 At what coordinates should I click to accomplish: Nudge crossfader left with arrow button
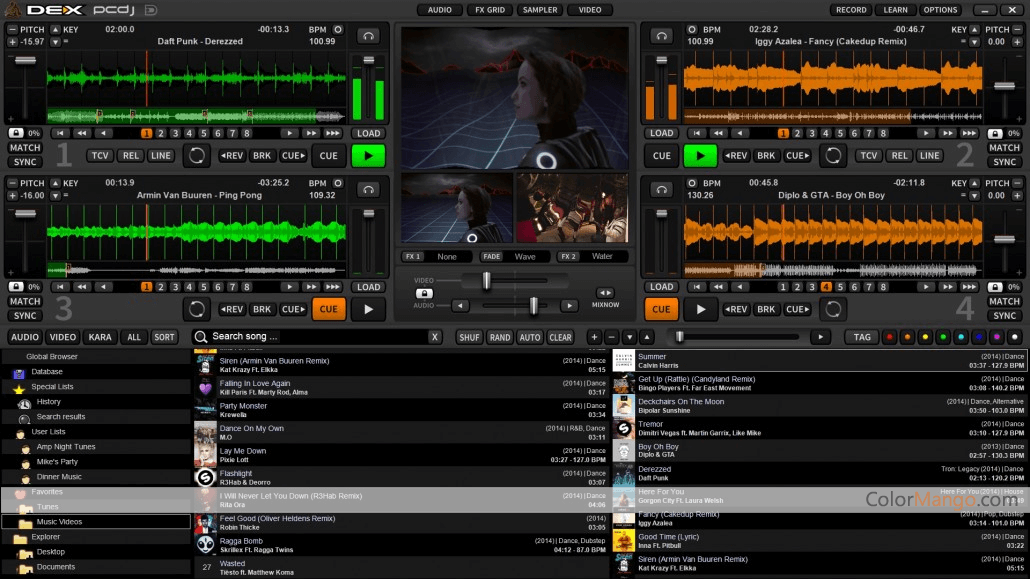coord(460,306)
